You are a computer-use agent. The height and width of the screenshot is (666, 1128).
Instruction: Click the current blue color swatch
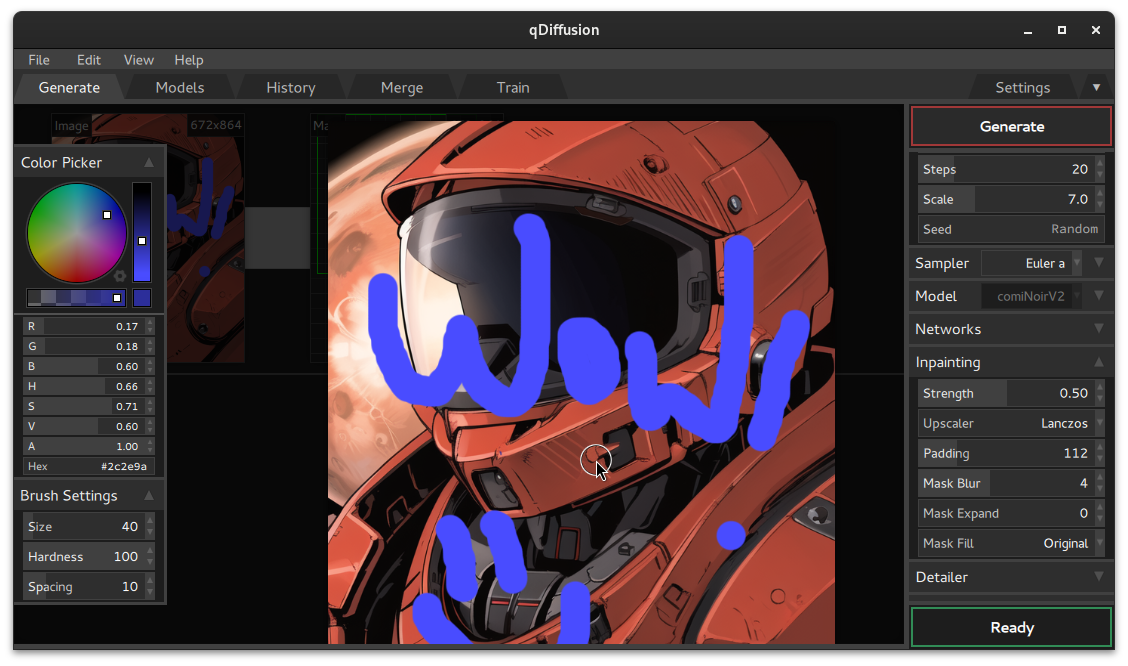tap(142, 298)
